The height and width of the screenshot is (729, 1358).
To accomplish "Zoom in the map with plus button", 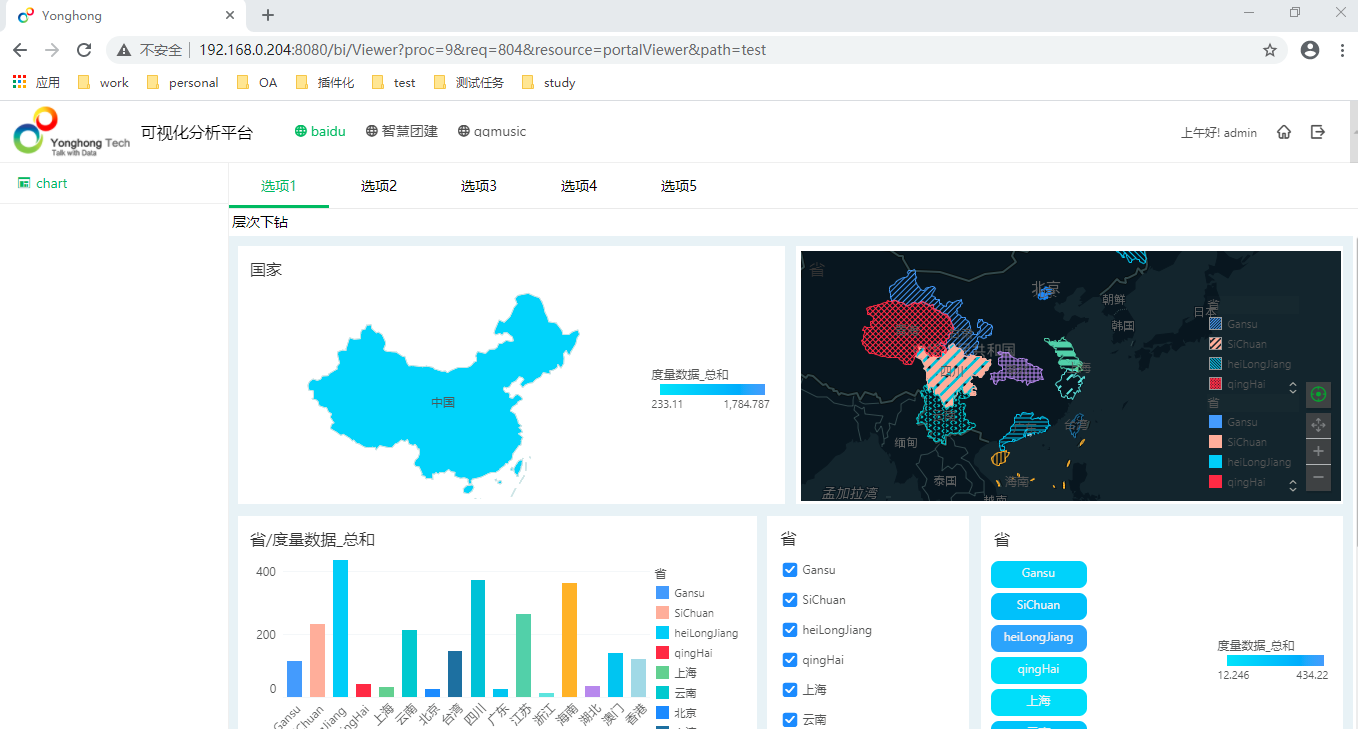I will (x=1318, y=451).
